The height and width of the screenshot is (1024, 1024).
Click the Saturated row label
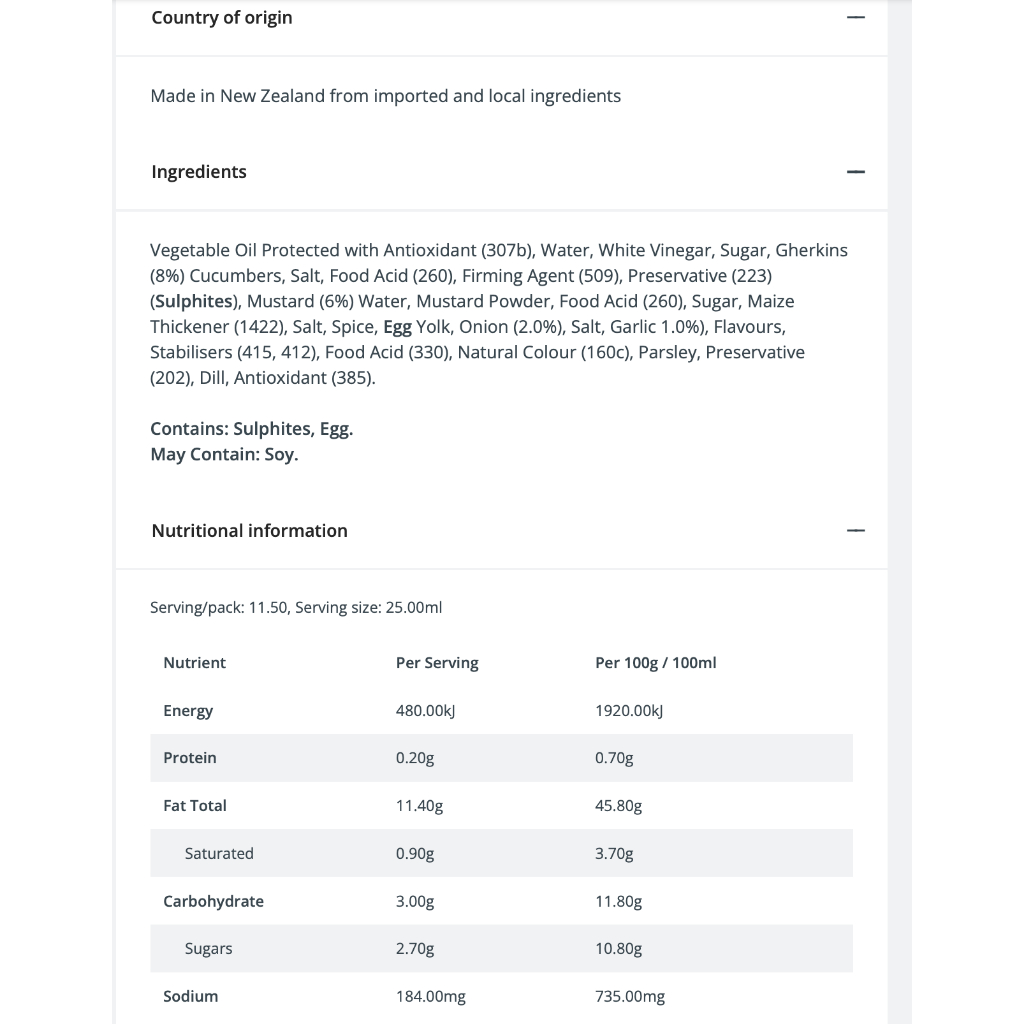pyautogui.click(x=219, y=854)
